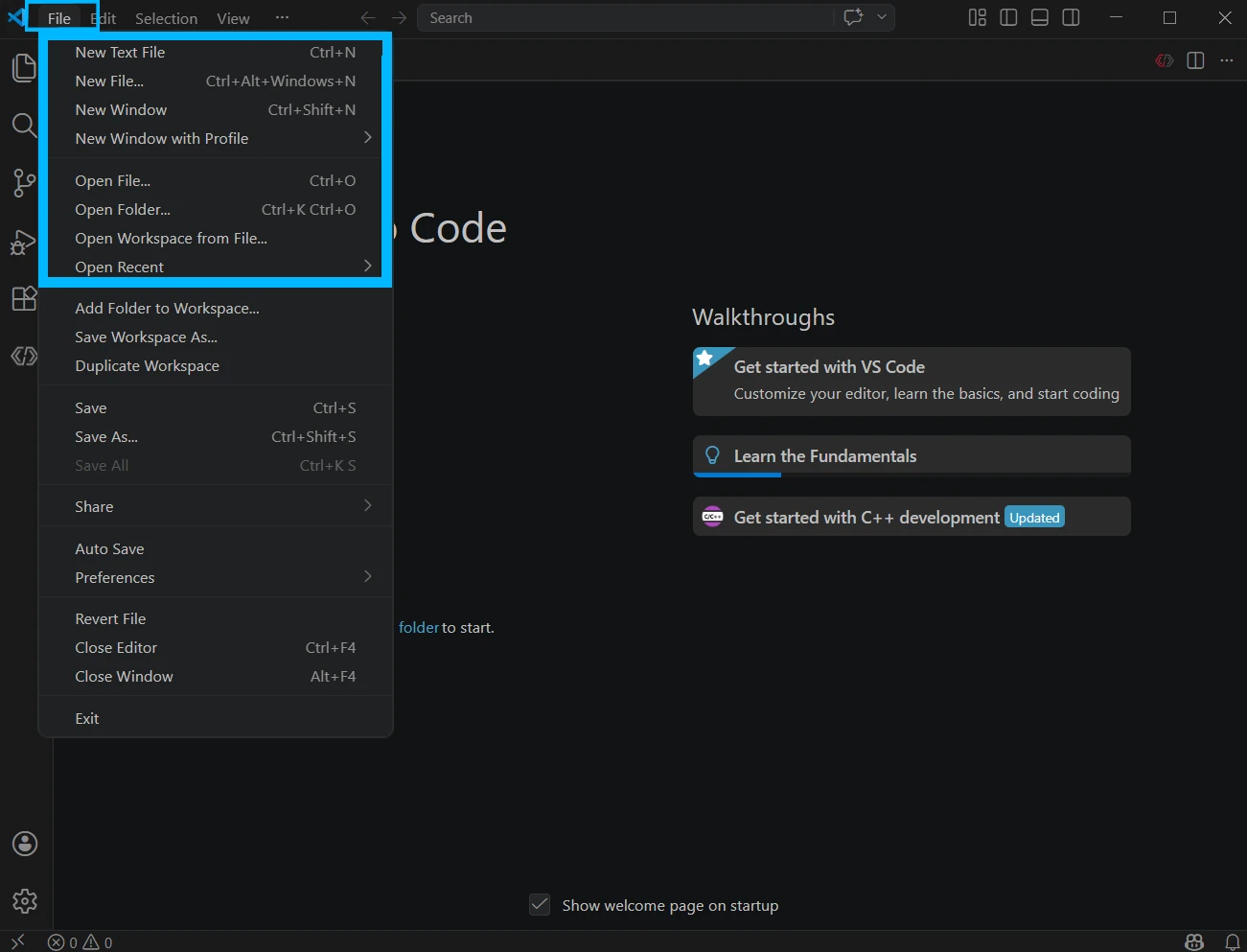Choose Revert File
The height and width of the screenshot is (952, 1247).
pos(216,618)
